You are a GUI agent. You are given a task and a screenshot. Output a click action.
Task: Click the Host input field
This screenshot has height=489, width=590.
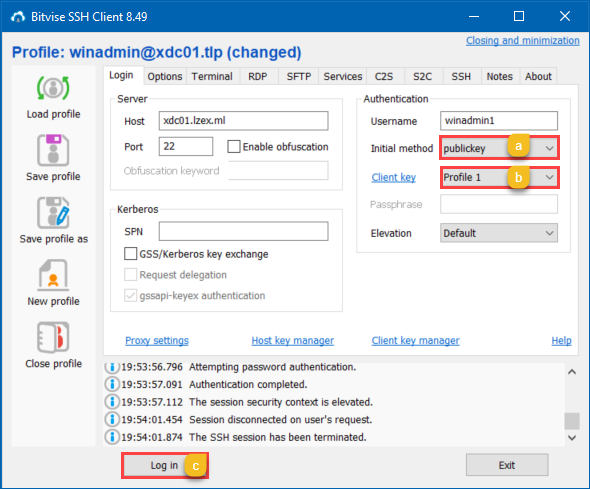pyautogui.click(x=243, y=121)
